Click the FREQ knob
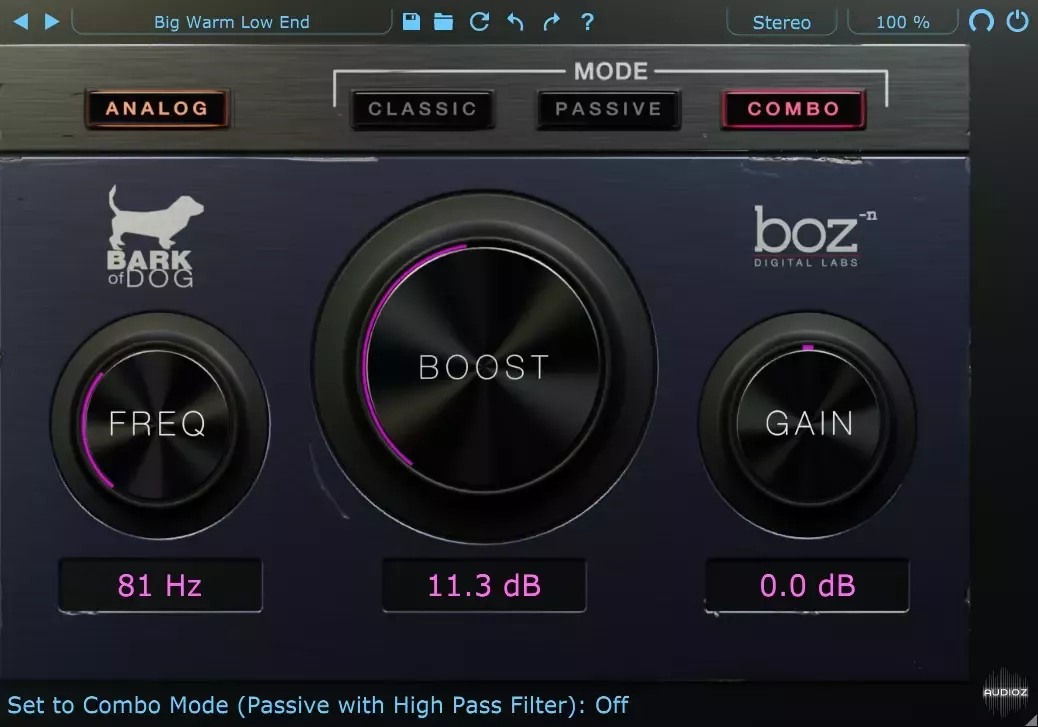 coord(160,424)
